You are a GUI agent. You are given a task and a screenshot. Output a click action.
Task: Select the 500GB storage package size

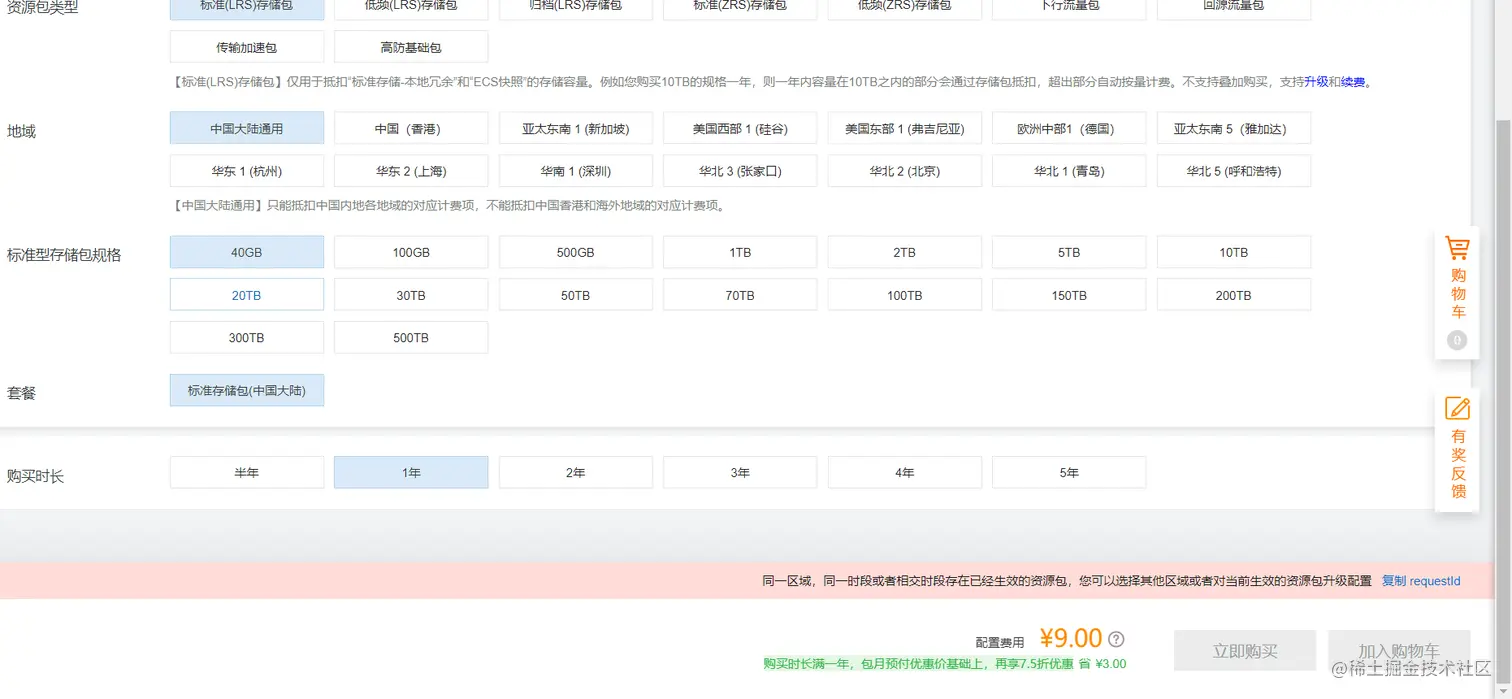(576, 252)
